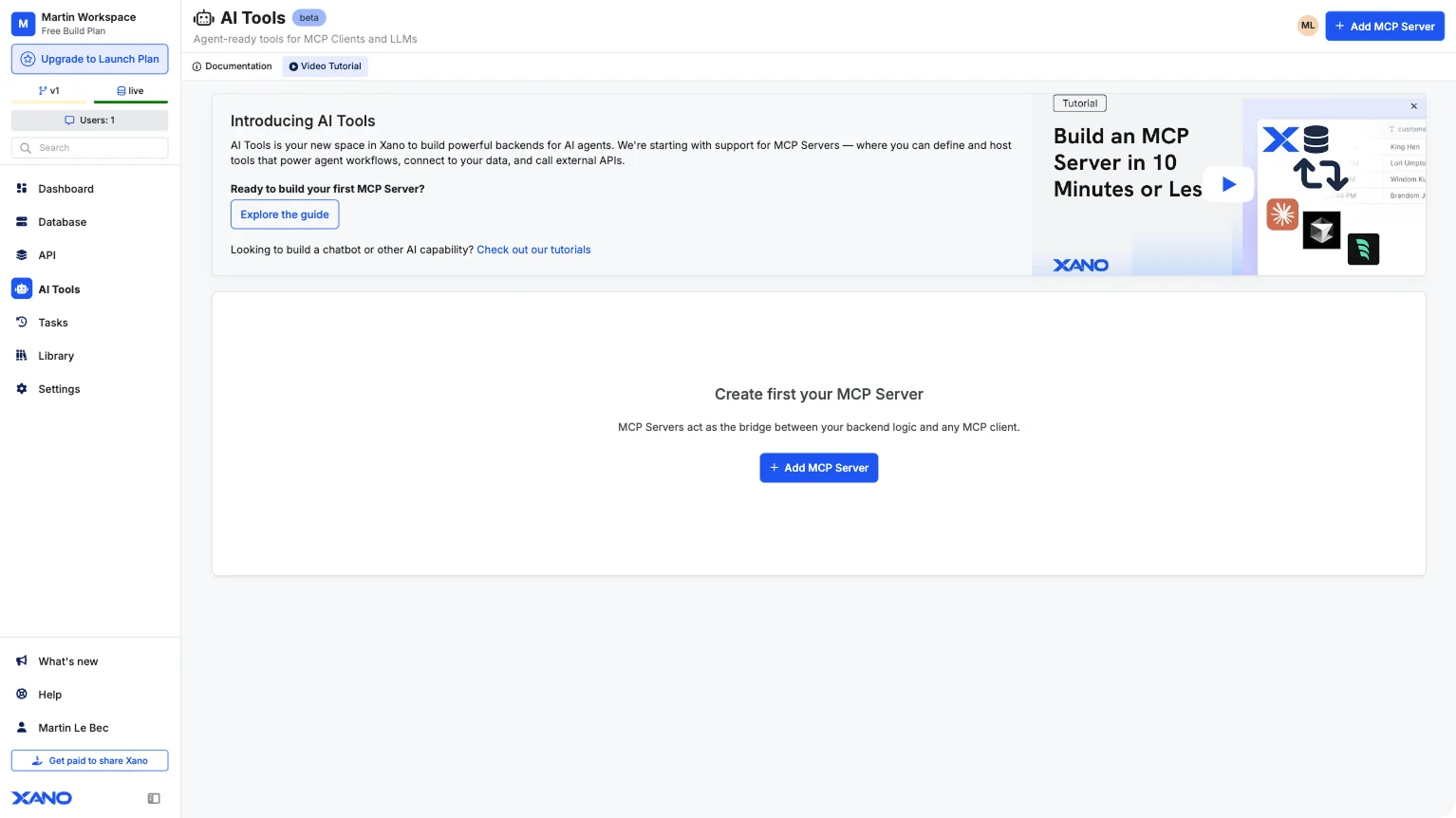Open the Help lifebuoy icon
The width and height of the screenshot is (1456, 818).
coord(22,695)
